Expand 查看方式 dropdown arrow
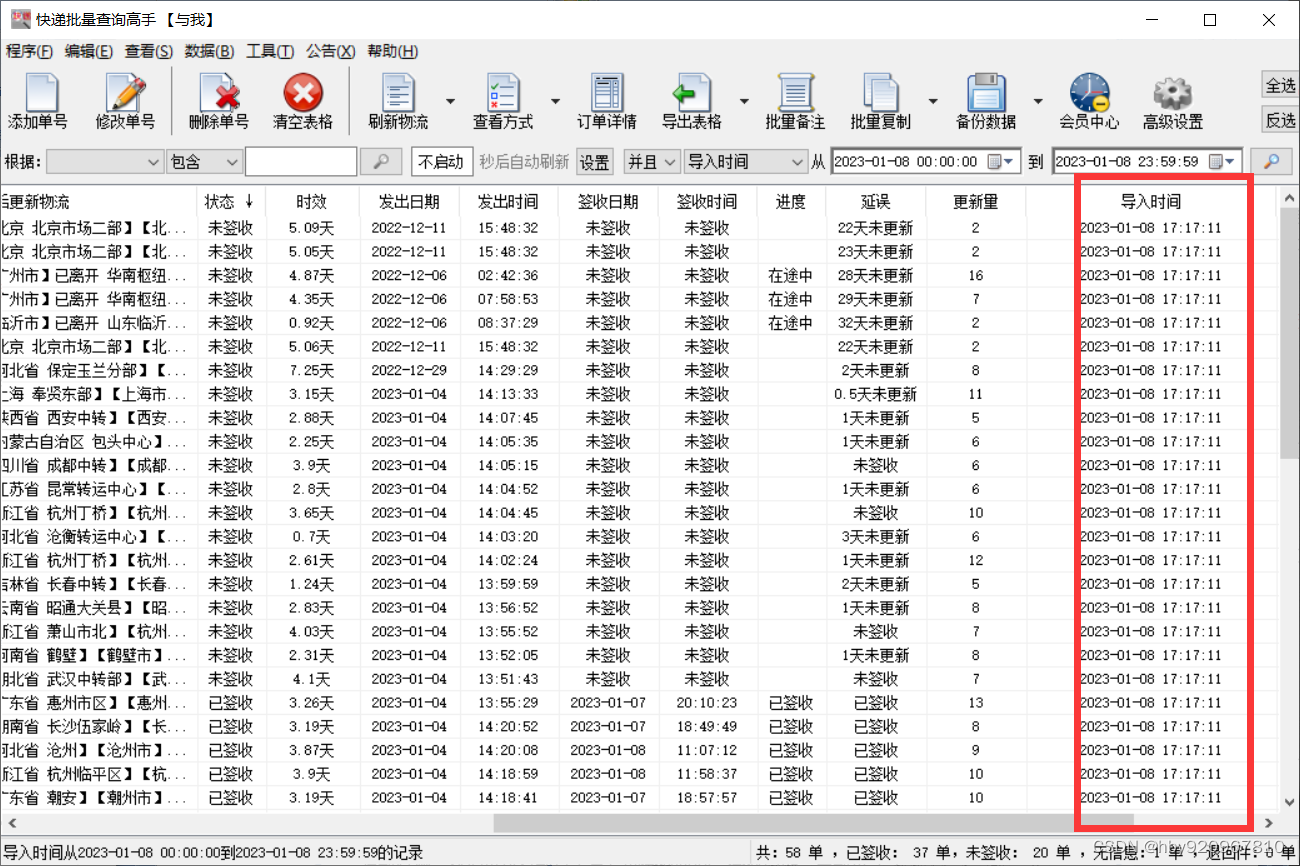The height and width of the screenshot is (866, 1300). coord(555,102)
